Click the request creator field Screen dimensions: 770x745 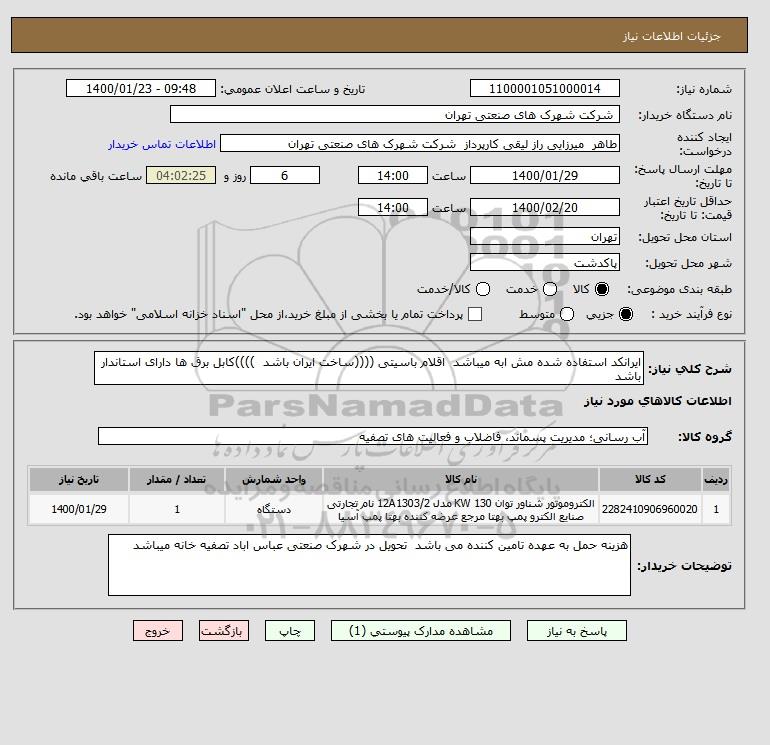point(420,144)
